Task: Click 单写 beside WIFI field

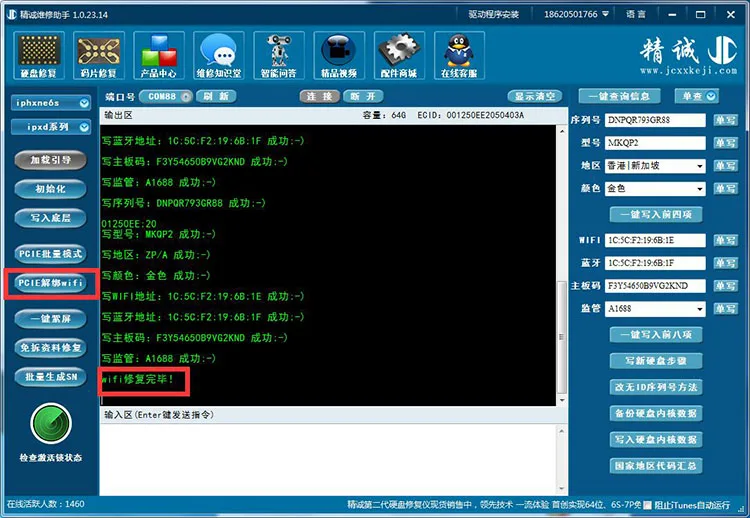Action: (x=725, y=240)
